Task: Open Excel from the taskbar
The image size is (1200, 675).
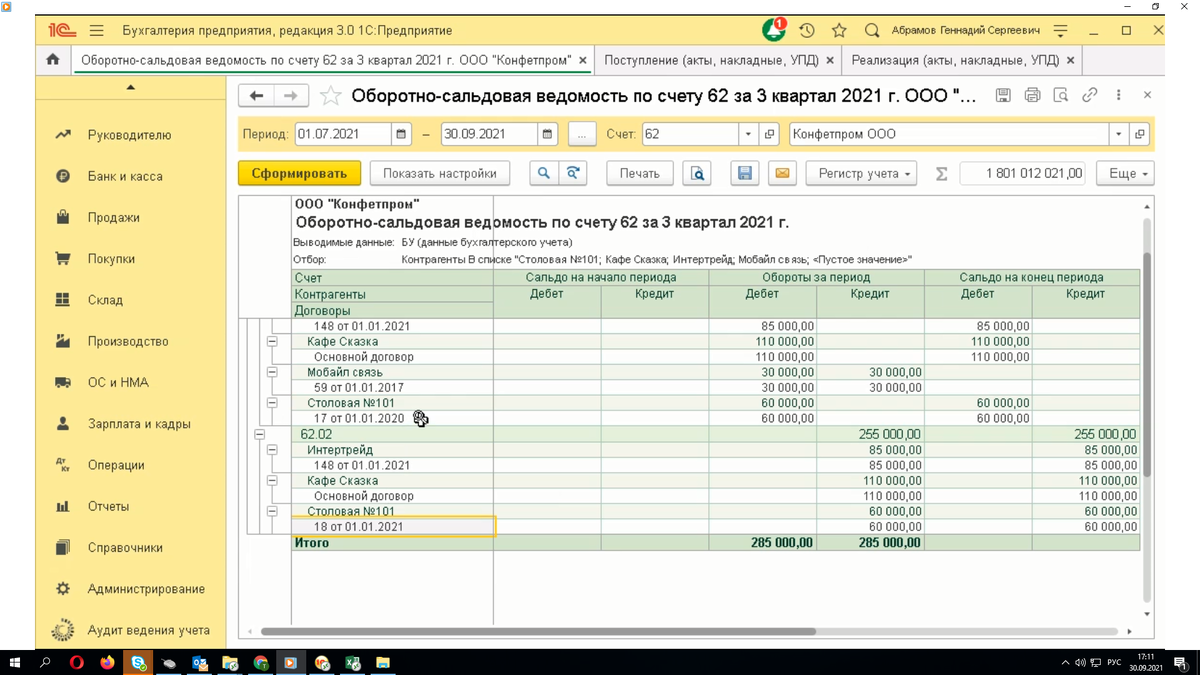Action: 352,662
